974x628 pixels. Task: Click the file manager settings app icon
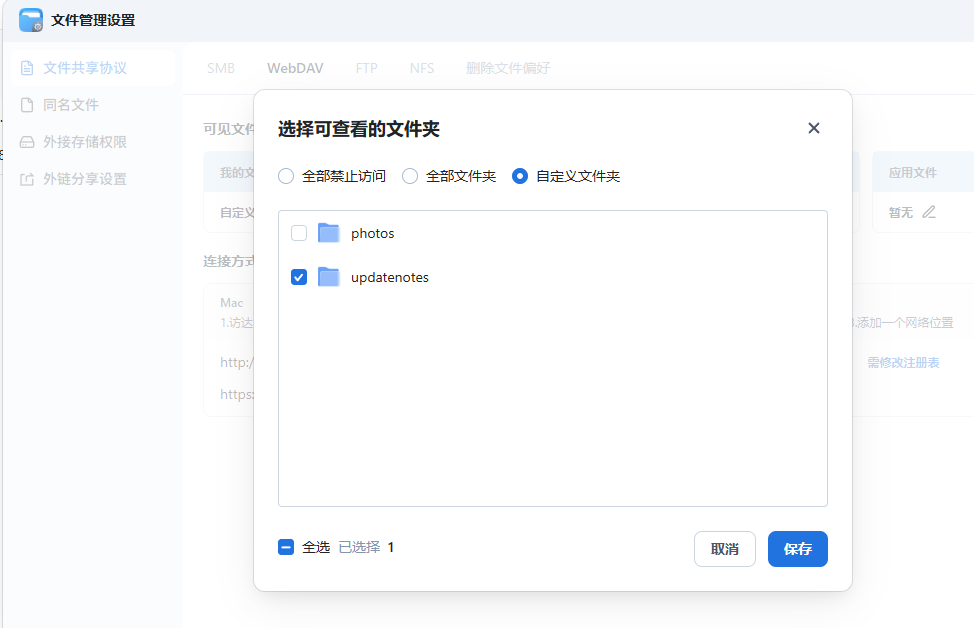click(31, 20)
